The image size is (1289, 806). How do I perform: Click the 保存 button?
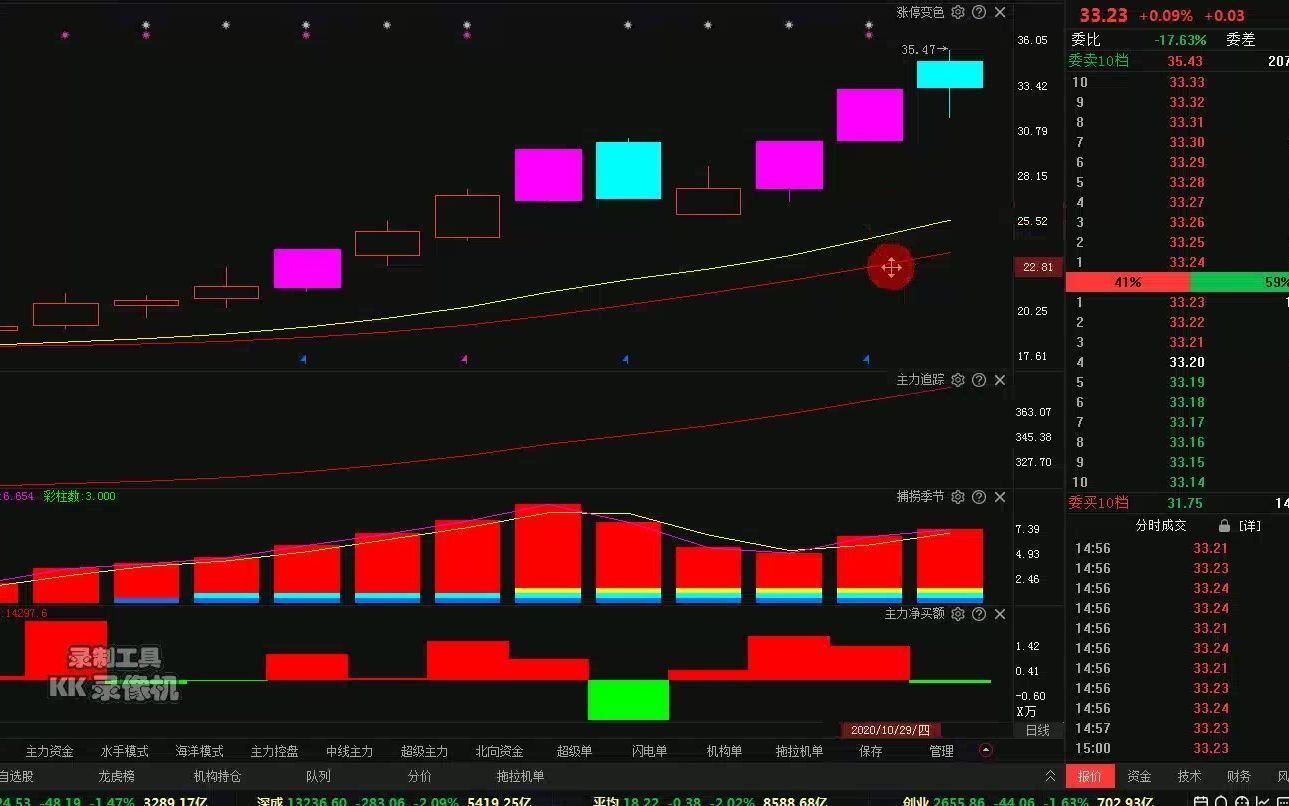[871, 751]
